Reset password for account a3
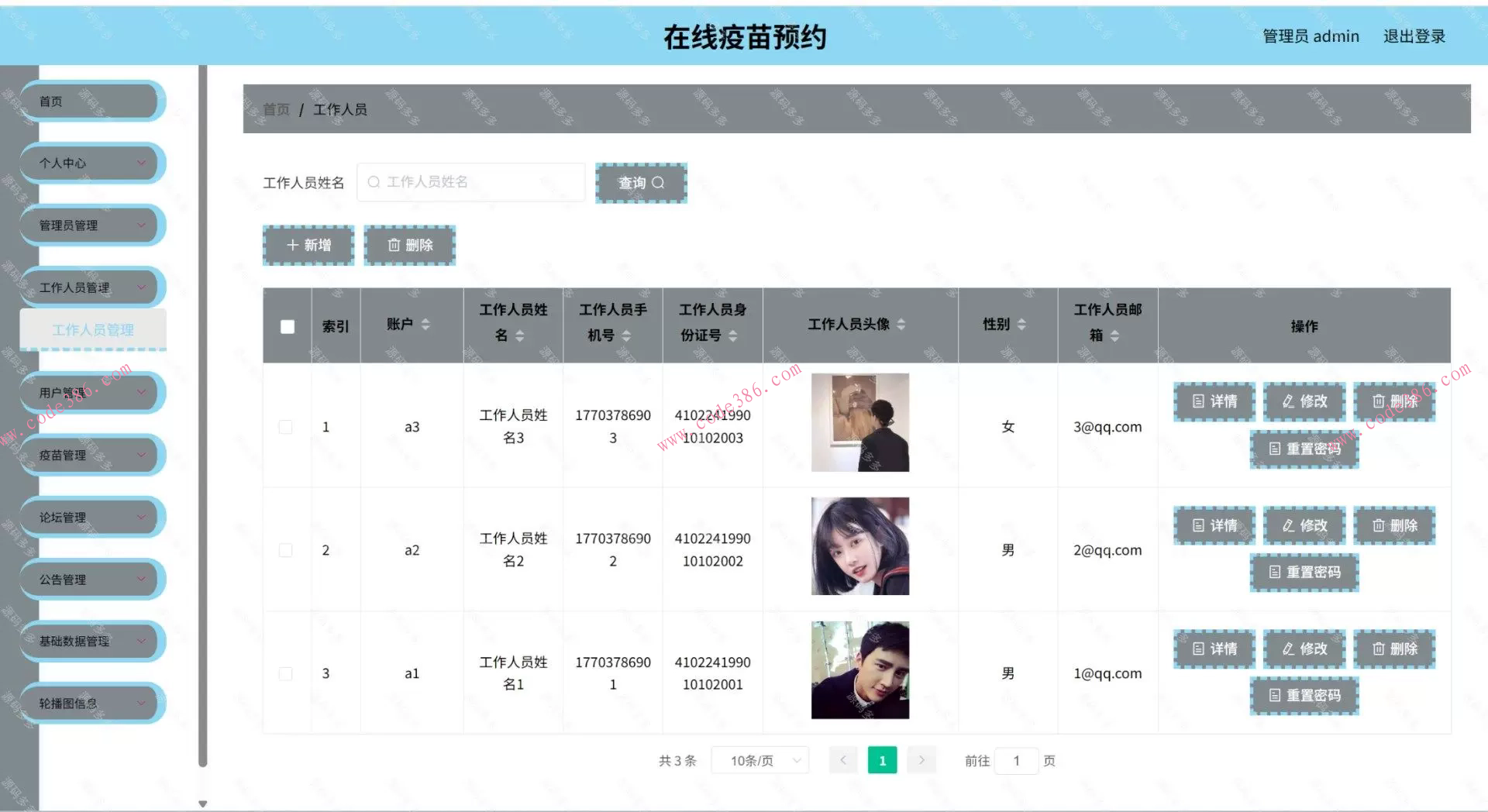 click(x=1304, y=449)
